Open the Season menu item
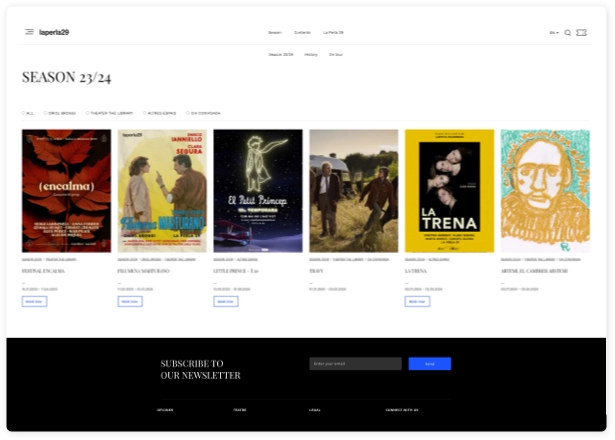Screen dimensions: 615x440 point(274,33)
